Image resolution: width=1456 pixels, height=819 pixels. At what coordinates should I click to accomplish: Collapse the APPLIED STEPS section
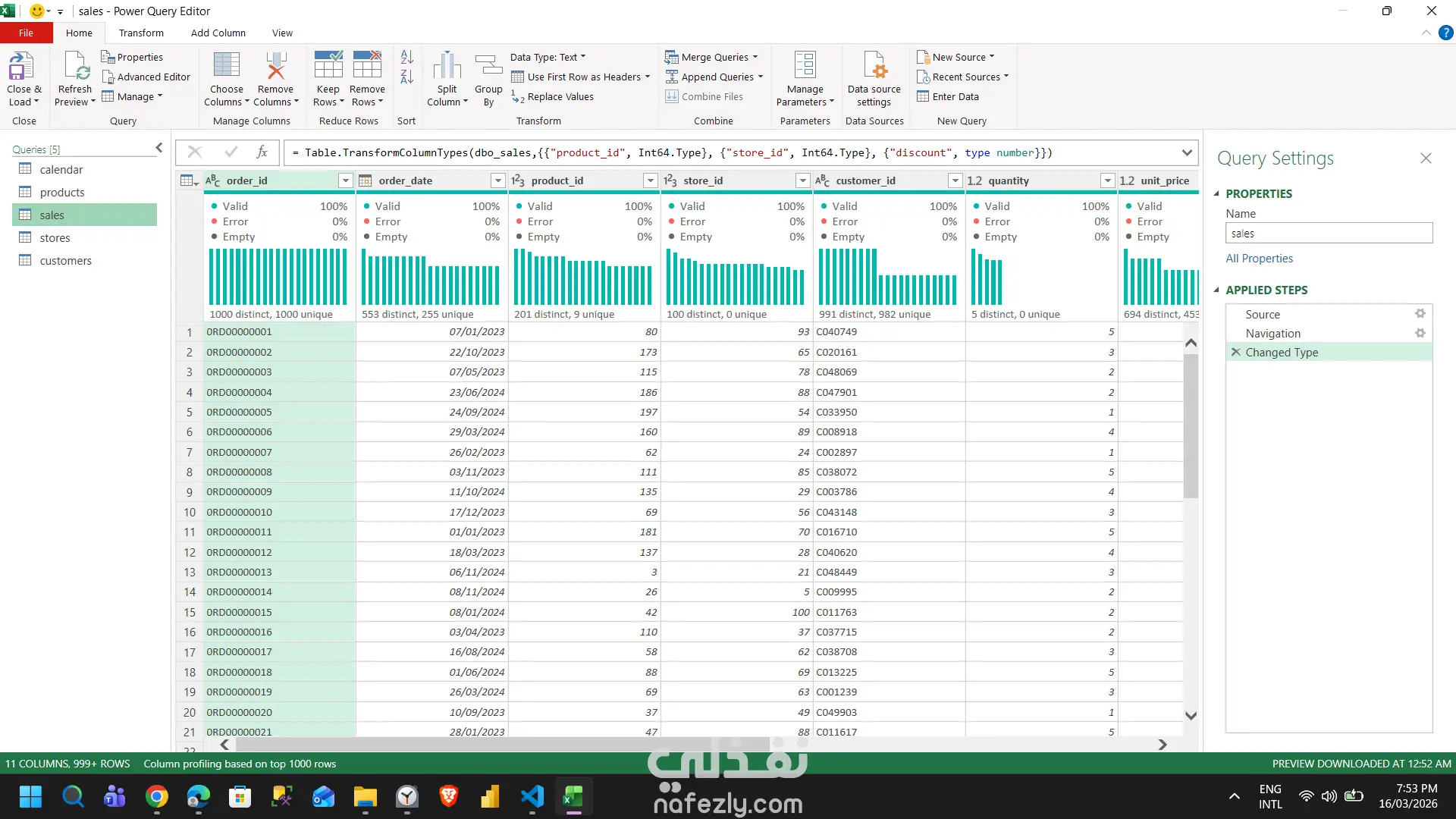[1216, 290]
